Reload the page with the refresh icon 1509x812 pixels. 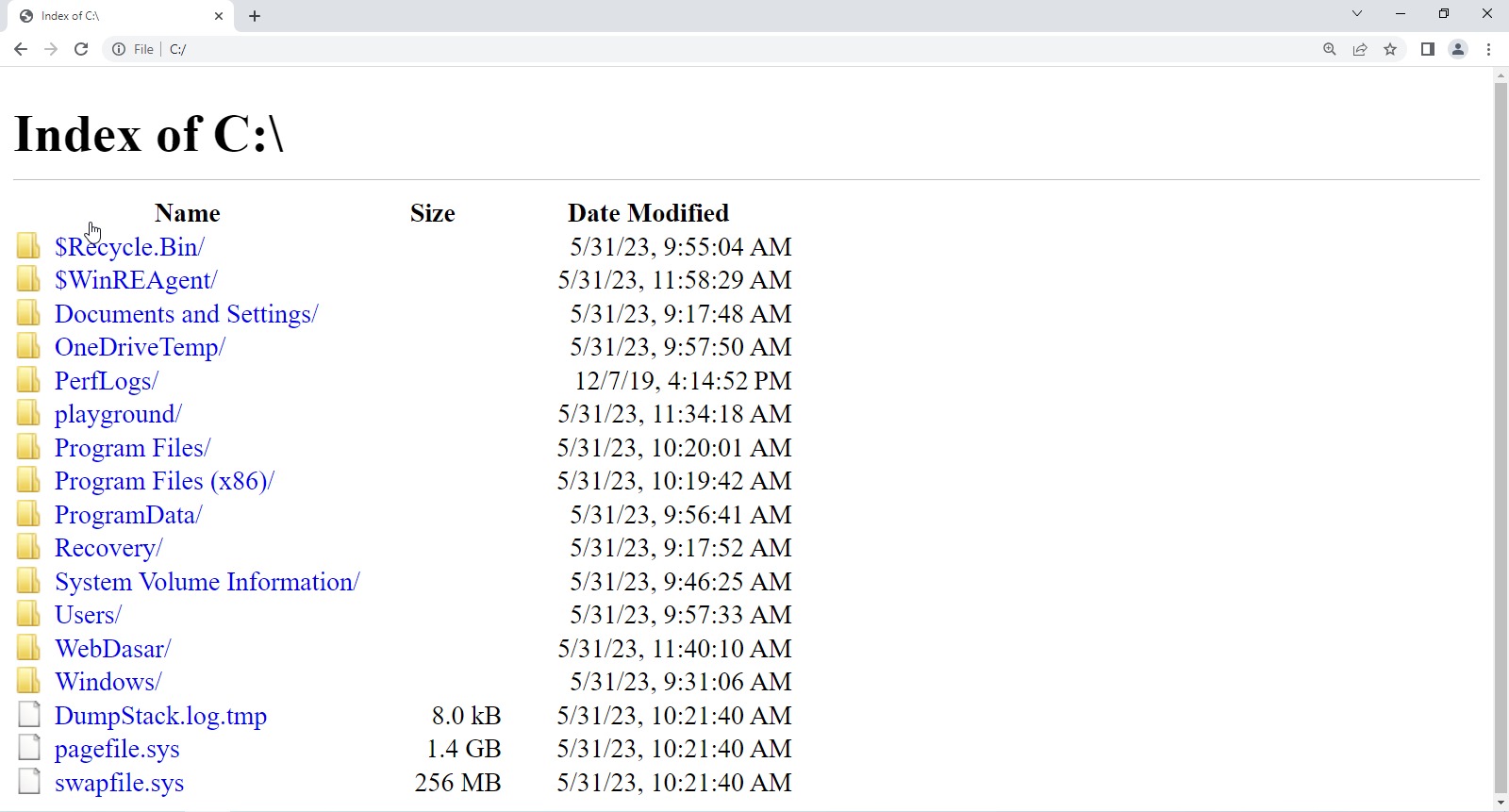click(x=81, y=49)
